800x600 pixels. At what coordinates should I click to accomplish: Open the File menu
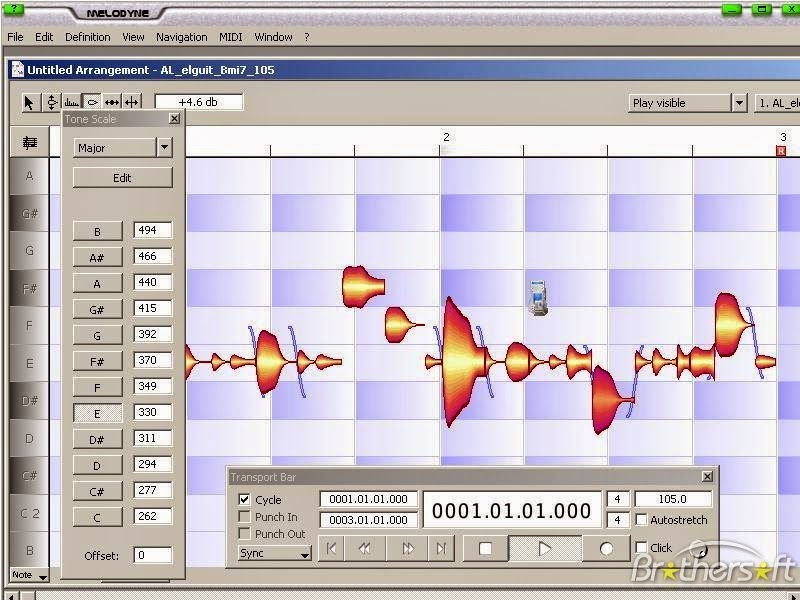pyautogui.click(x=15, y=37)
